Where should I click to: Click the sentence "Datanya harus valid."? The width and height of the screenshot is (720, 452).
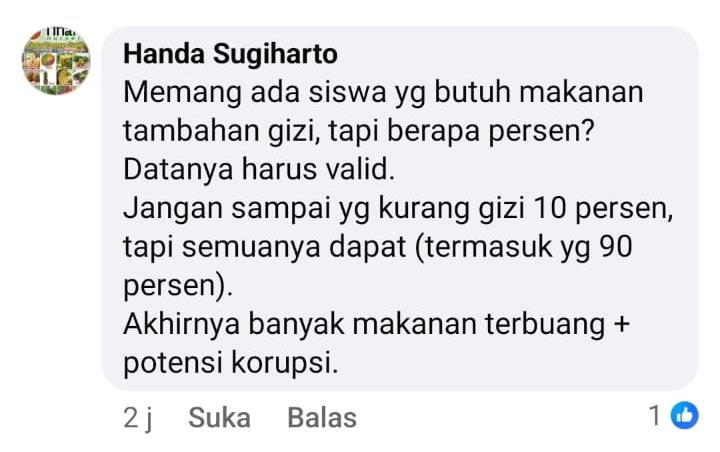(259, 169)
